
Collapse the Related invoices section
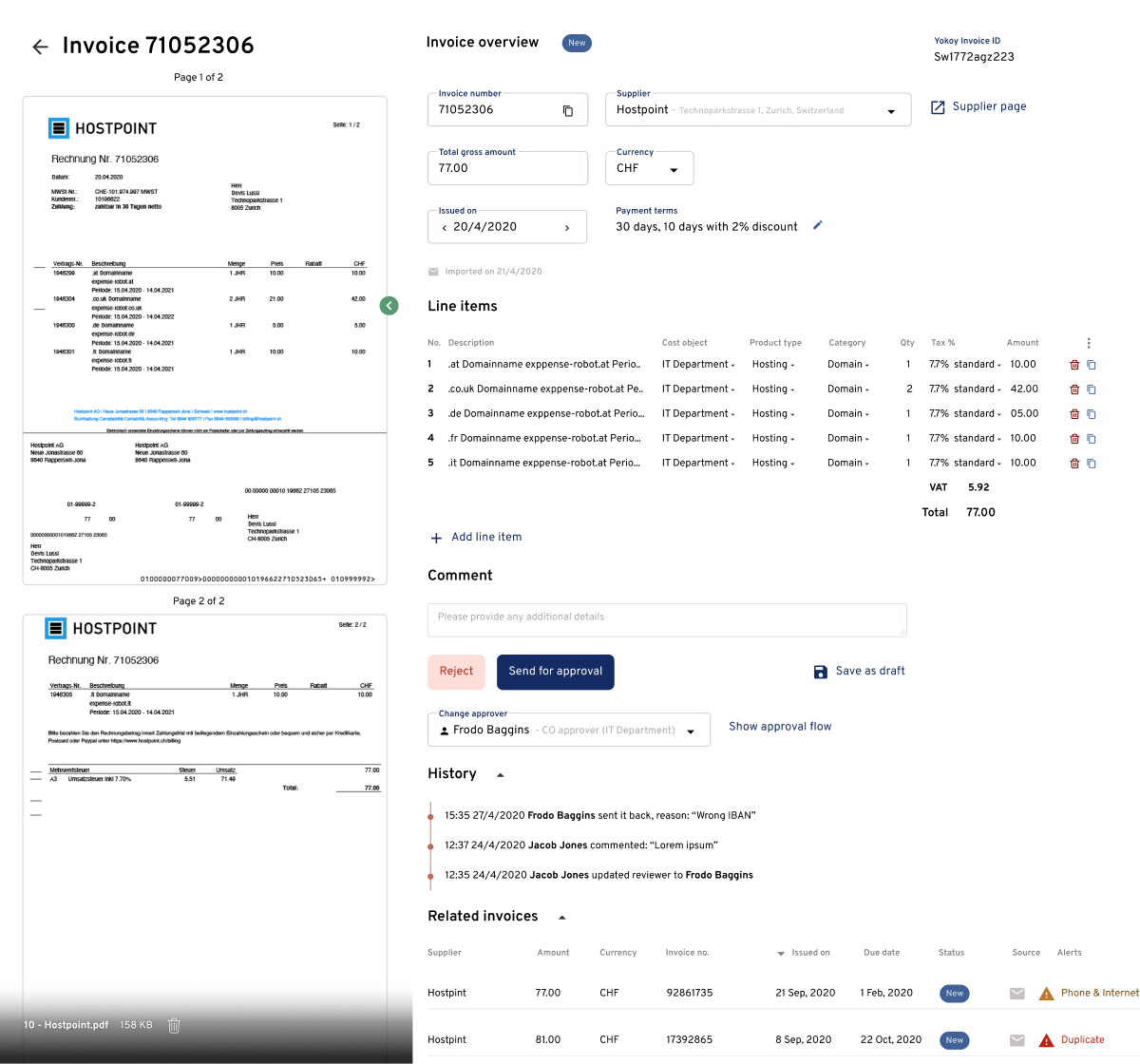tap(561, 918)
